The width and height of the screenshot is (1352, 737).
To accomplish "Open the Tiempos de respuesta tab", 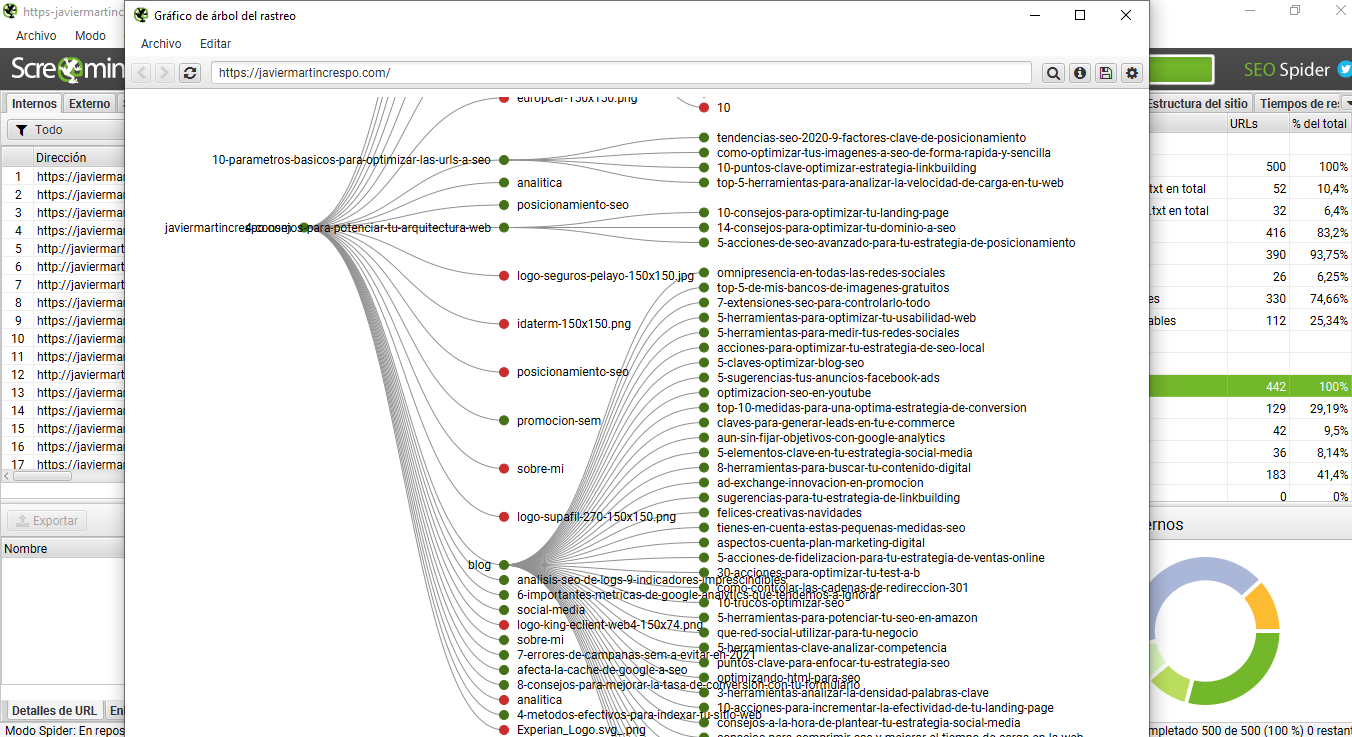I will (1296, 104).
